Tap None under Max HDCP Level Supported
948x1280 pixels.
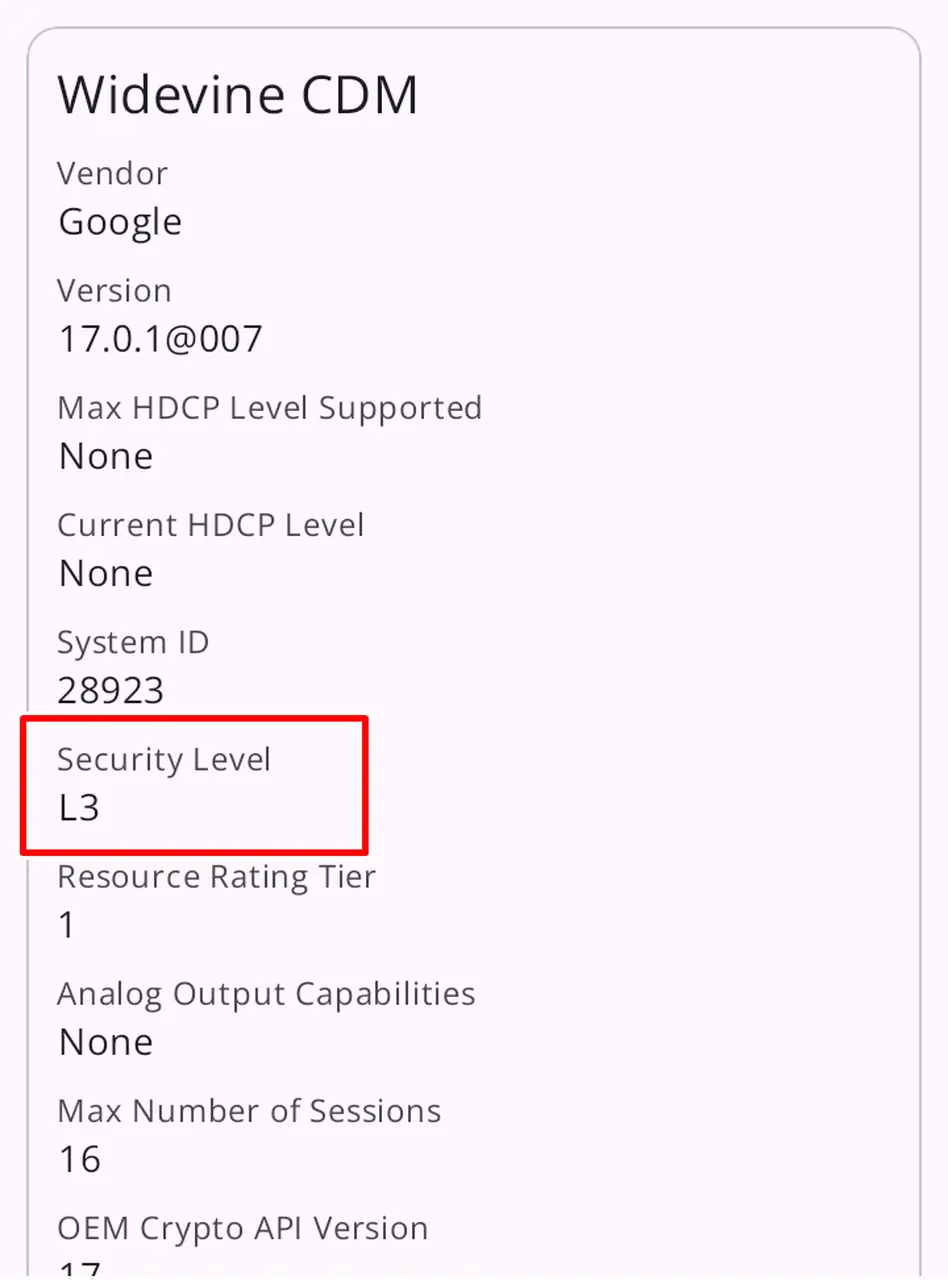(106, 457)
